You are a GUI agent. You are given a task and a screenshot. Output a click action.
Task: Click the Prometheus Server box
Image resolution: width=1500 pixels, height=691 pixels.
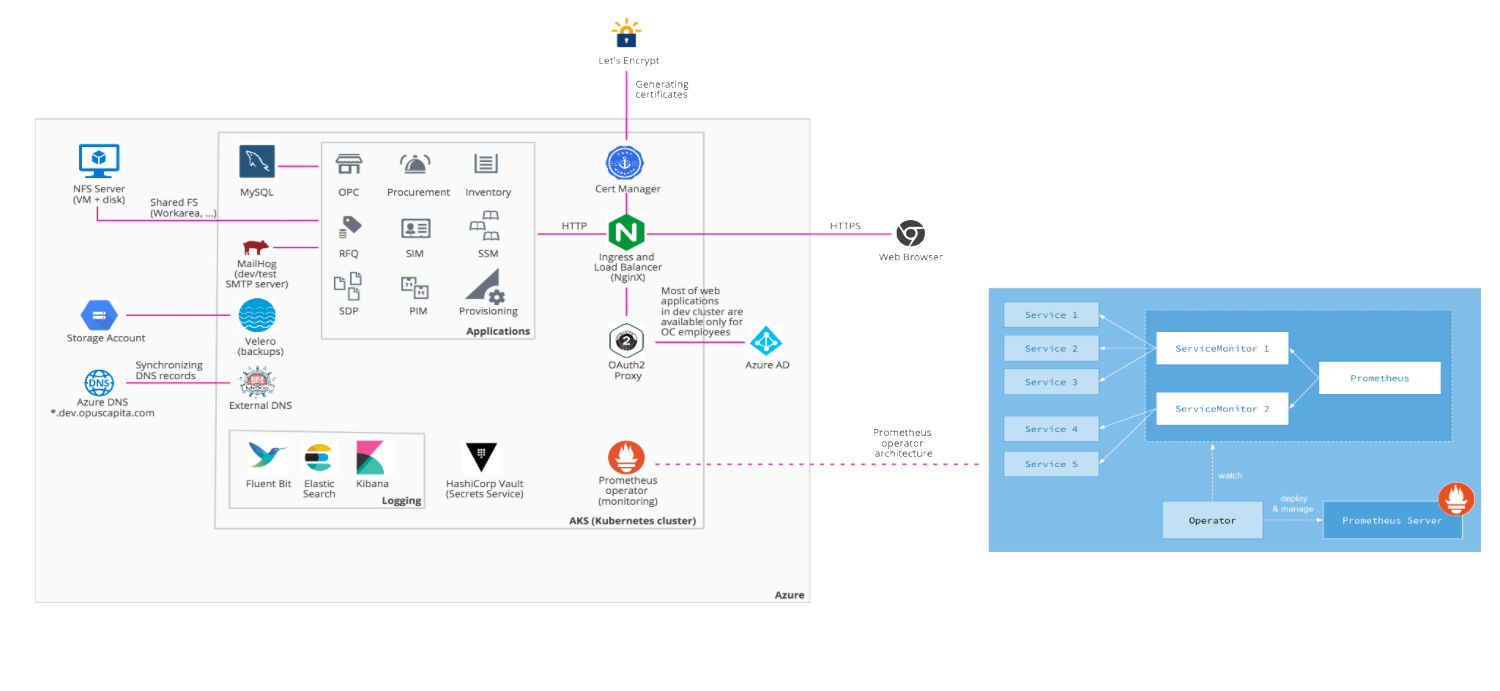(x=1392, y=520)
